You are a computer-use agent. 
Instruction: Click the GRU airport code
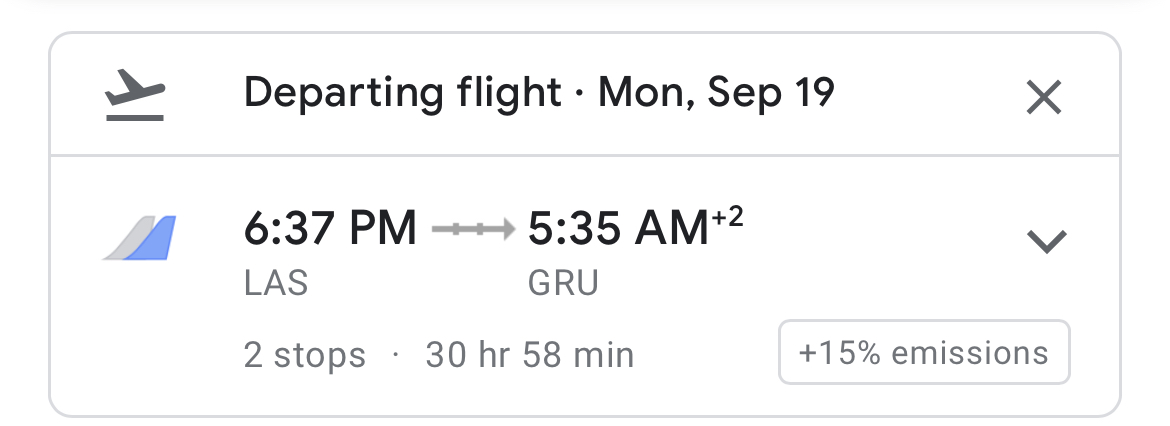[563, 284]
